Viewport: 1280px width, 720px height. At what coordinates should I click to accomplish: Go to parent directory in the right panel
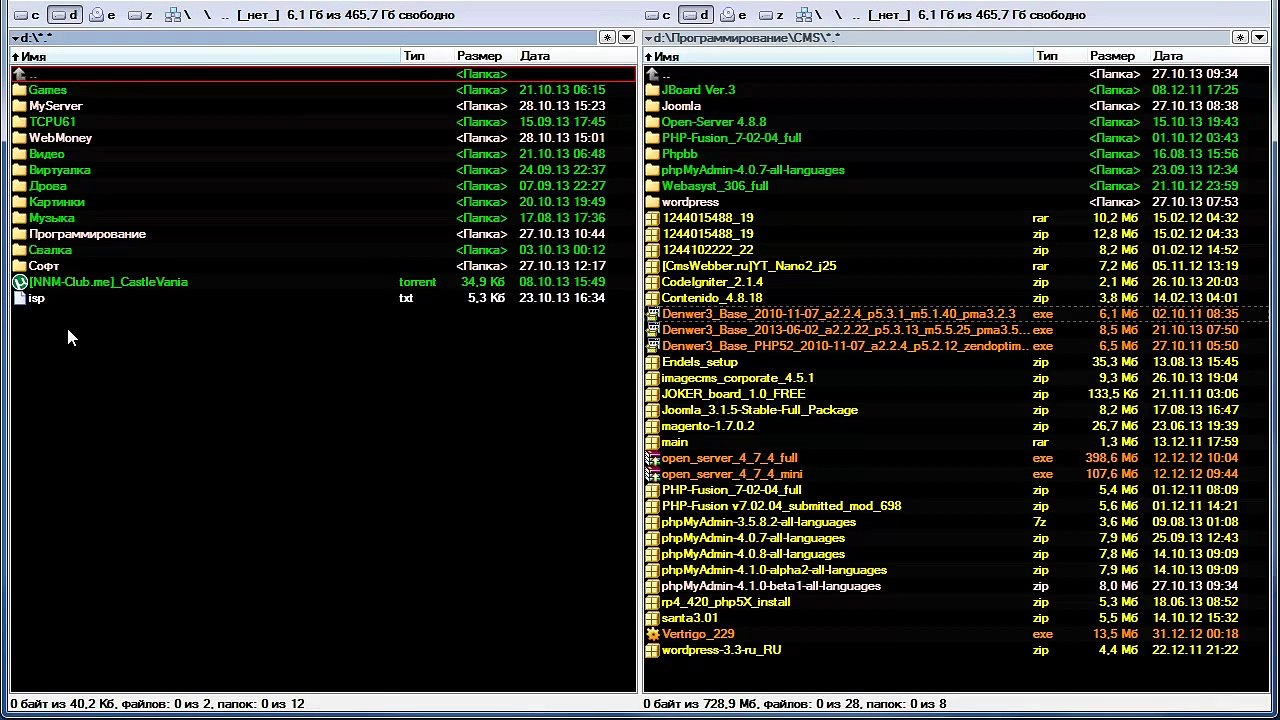(x=854, y=15)
